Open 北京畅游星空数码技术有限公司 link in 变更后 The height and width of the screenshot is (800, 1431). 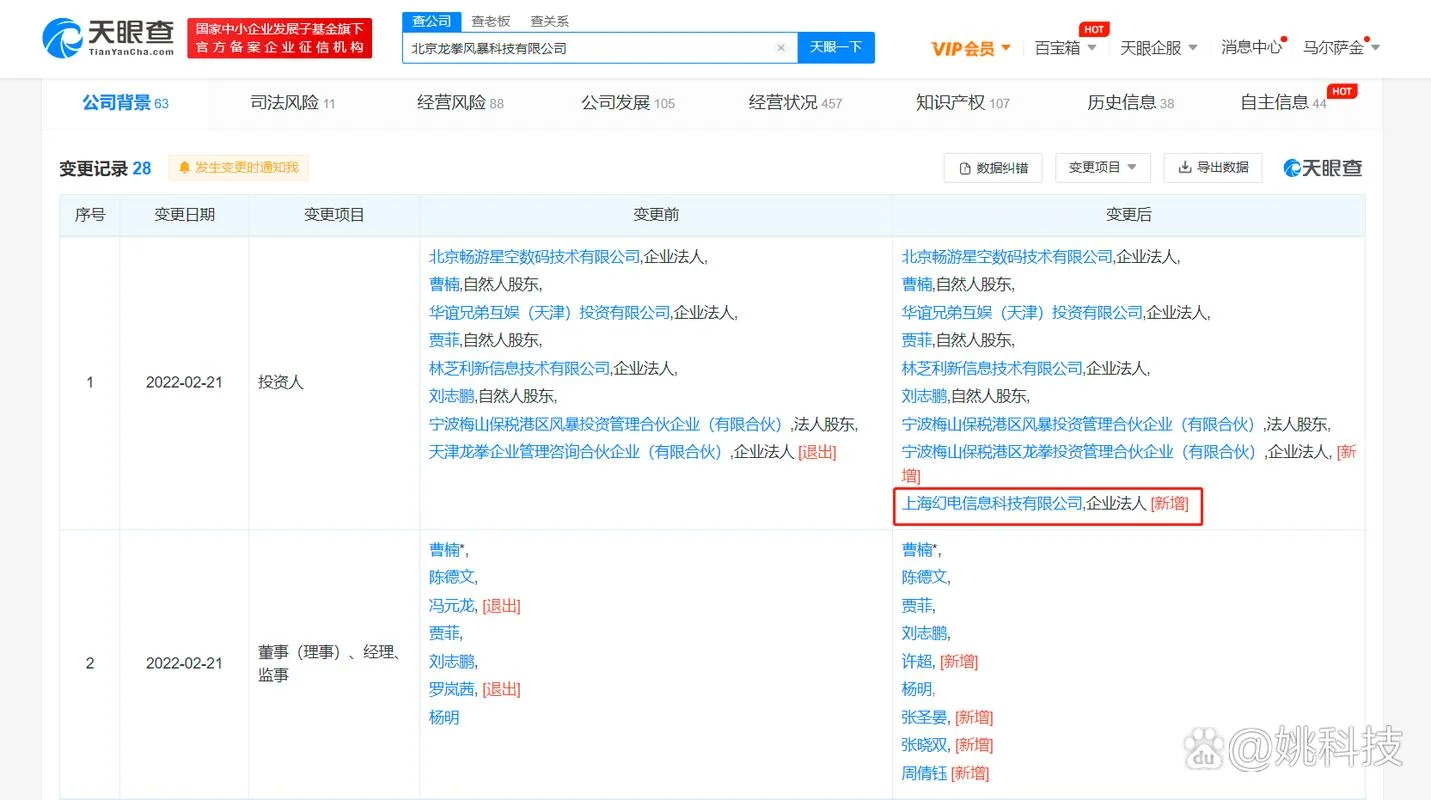click(1007, 257)
